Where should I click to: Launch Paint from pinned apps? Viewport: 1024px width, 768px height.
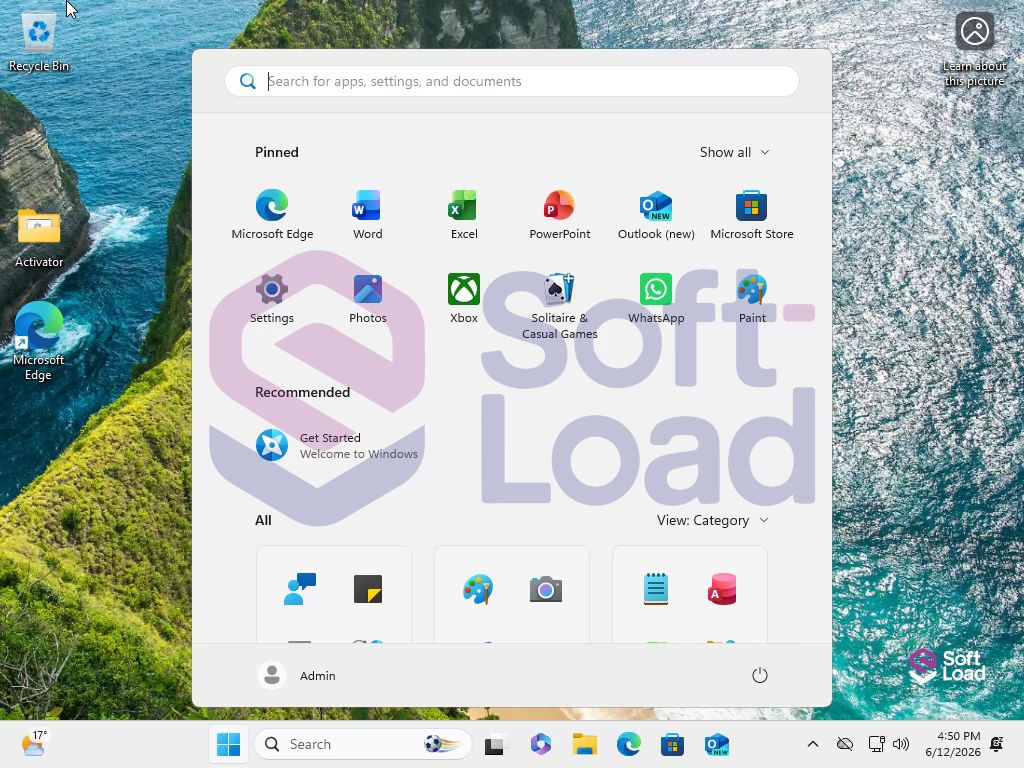coord(752,298)
